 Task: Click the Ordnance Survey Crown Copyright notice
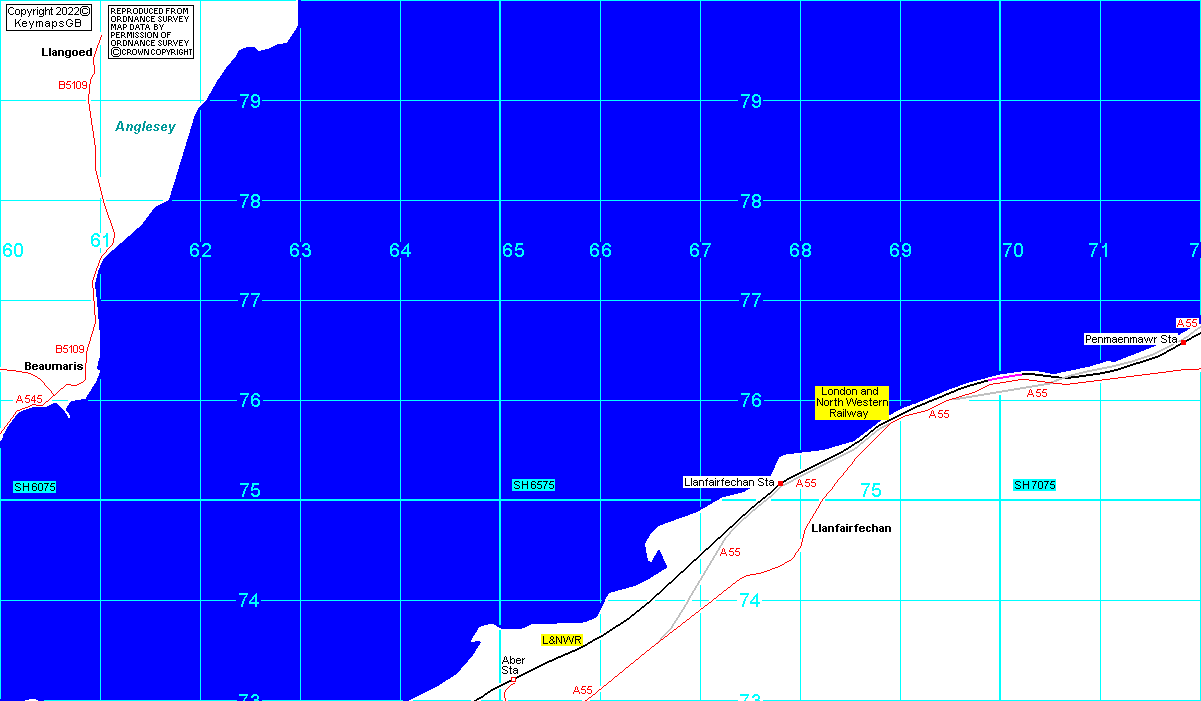pos(150,31)
